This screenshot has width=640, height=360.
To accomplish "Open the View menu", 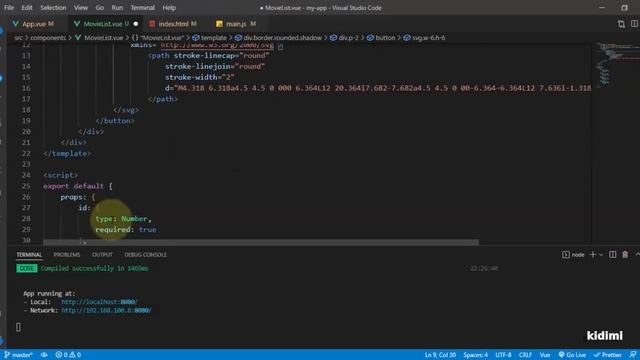I will (x=80, y=8).
